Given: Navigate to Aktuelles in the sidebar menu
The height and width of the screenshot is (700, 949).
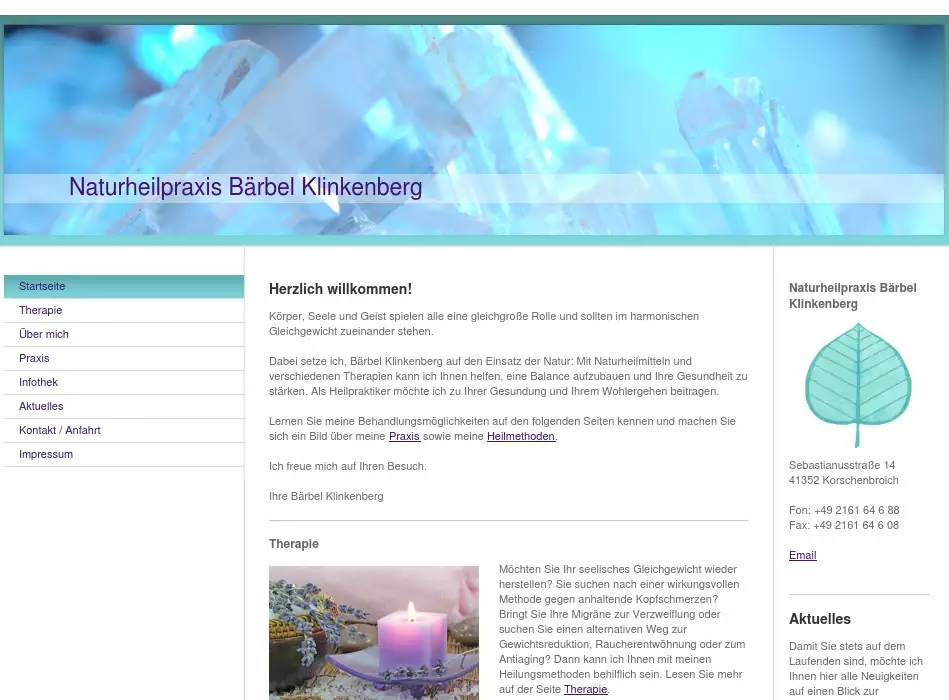Looking at the screenshot, I should (41, 406).
